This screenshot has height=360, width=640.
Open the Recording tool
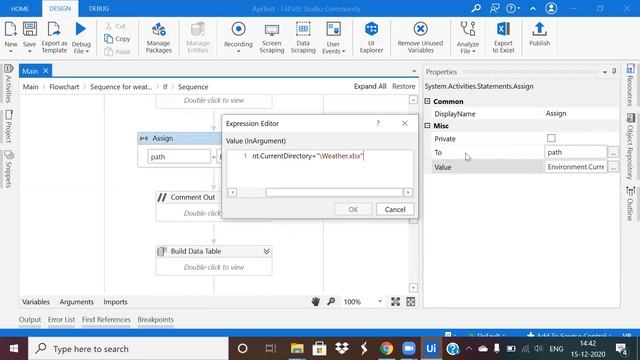click(238, 37)
